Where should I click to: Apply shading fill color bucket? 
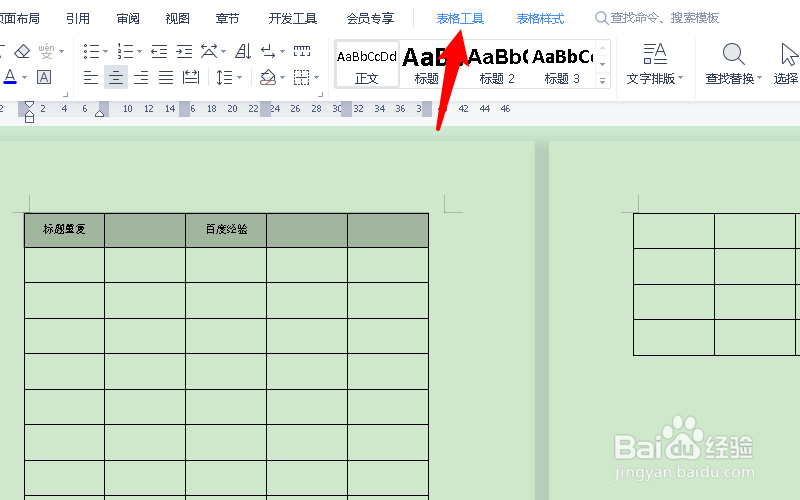click(x=268, y=78)
